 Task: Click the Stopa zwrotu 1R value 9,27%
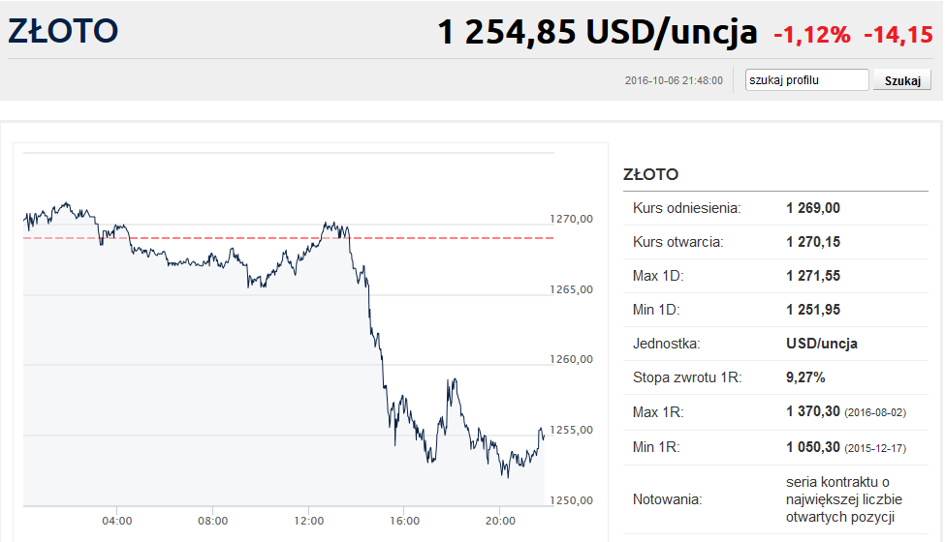[805, 378]
